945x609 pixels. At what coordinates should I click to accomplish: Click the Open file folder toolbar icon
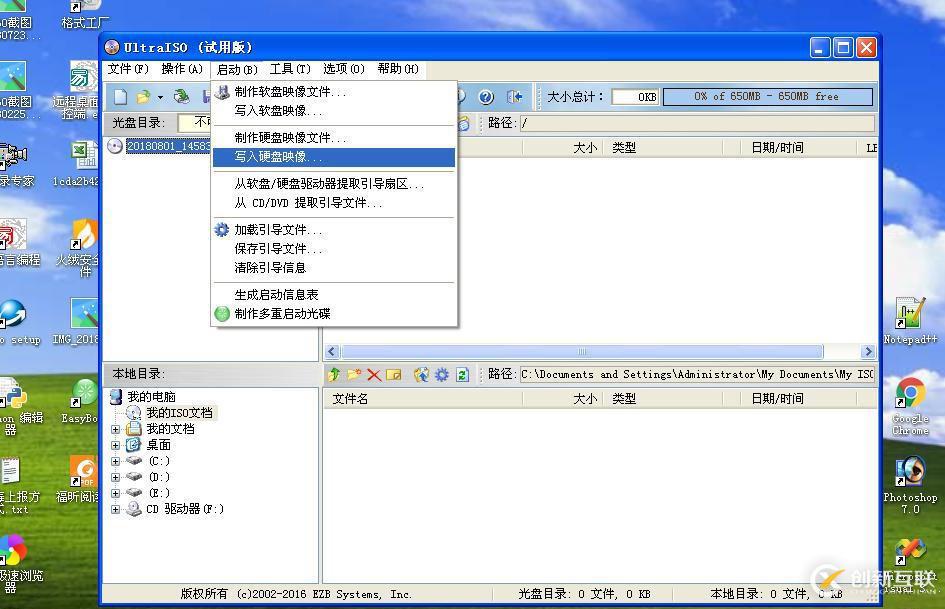point(143,96)
